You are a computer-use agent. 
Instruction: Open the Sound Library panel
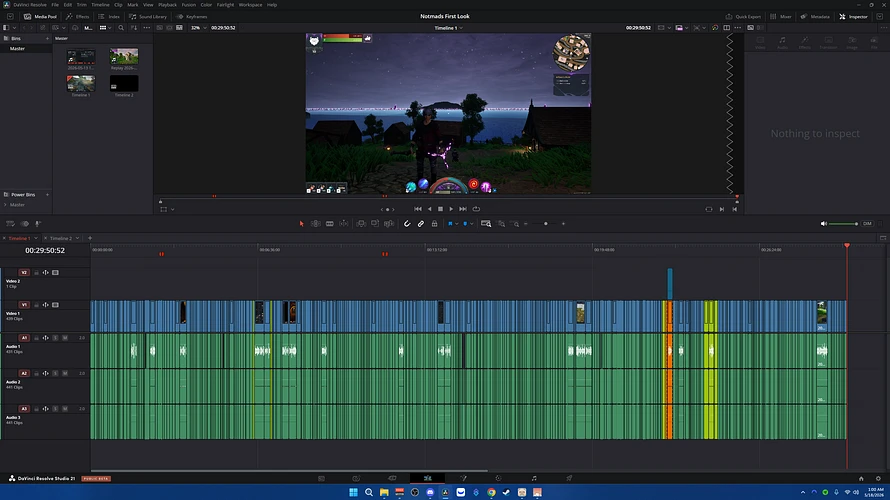(x=148, y=16)
